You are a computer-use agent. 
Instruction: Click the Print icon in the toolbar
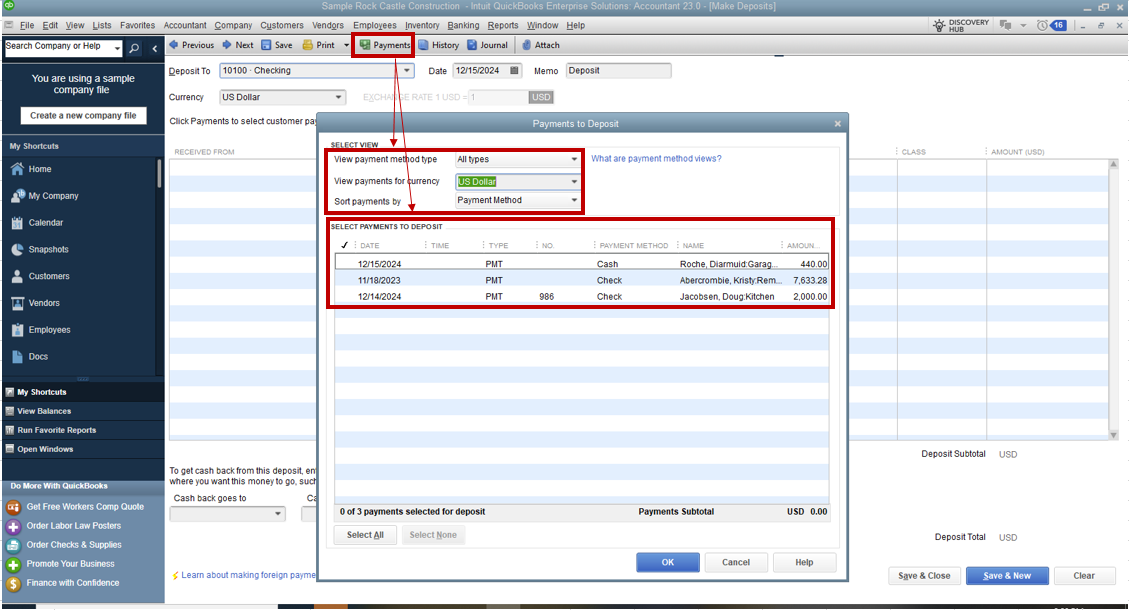coord(316,45)
